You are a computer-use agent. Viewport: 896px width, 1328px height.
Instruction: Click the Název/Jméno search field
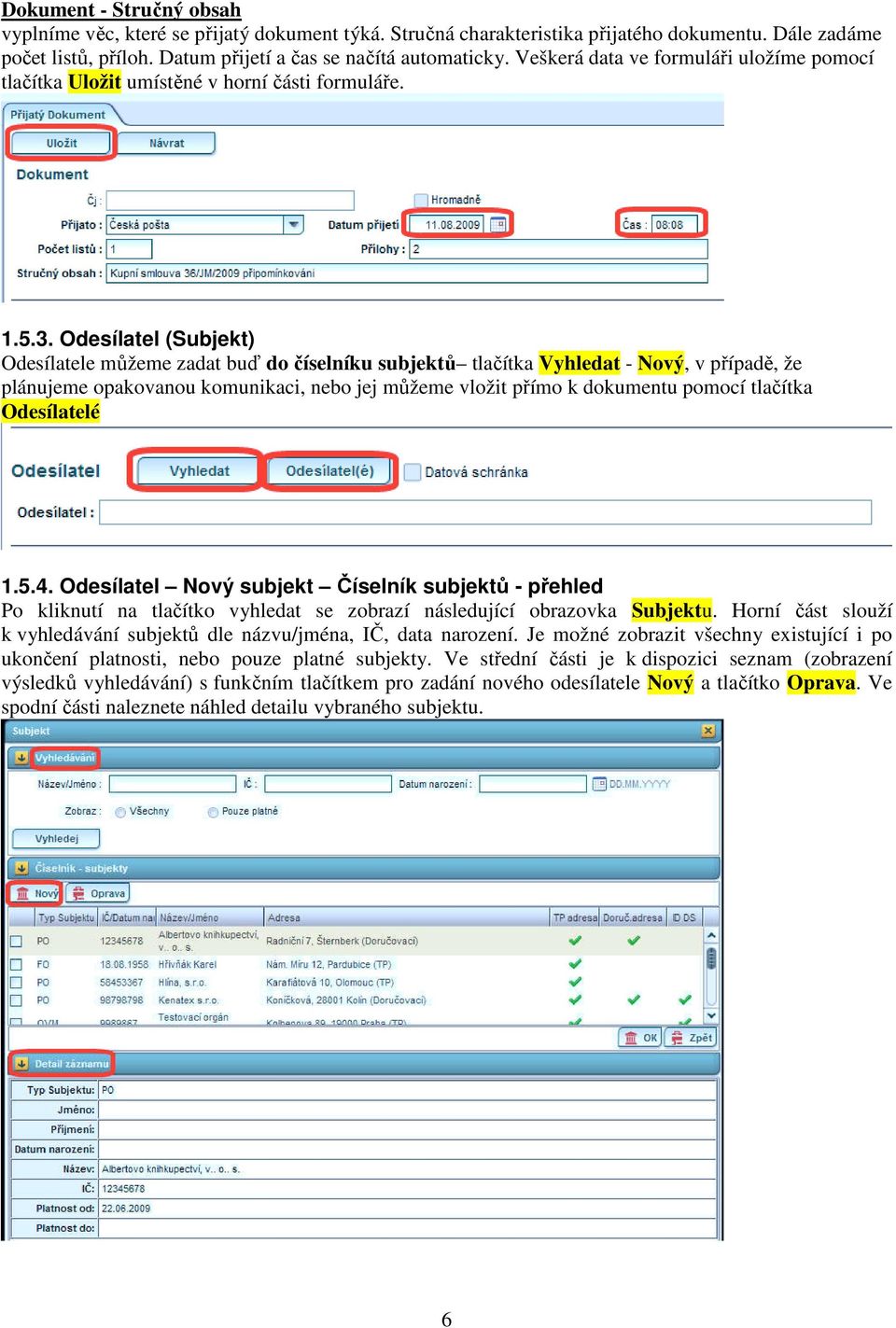(173, 784)
